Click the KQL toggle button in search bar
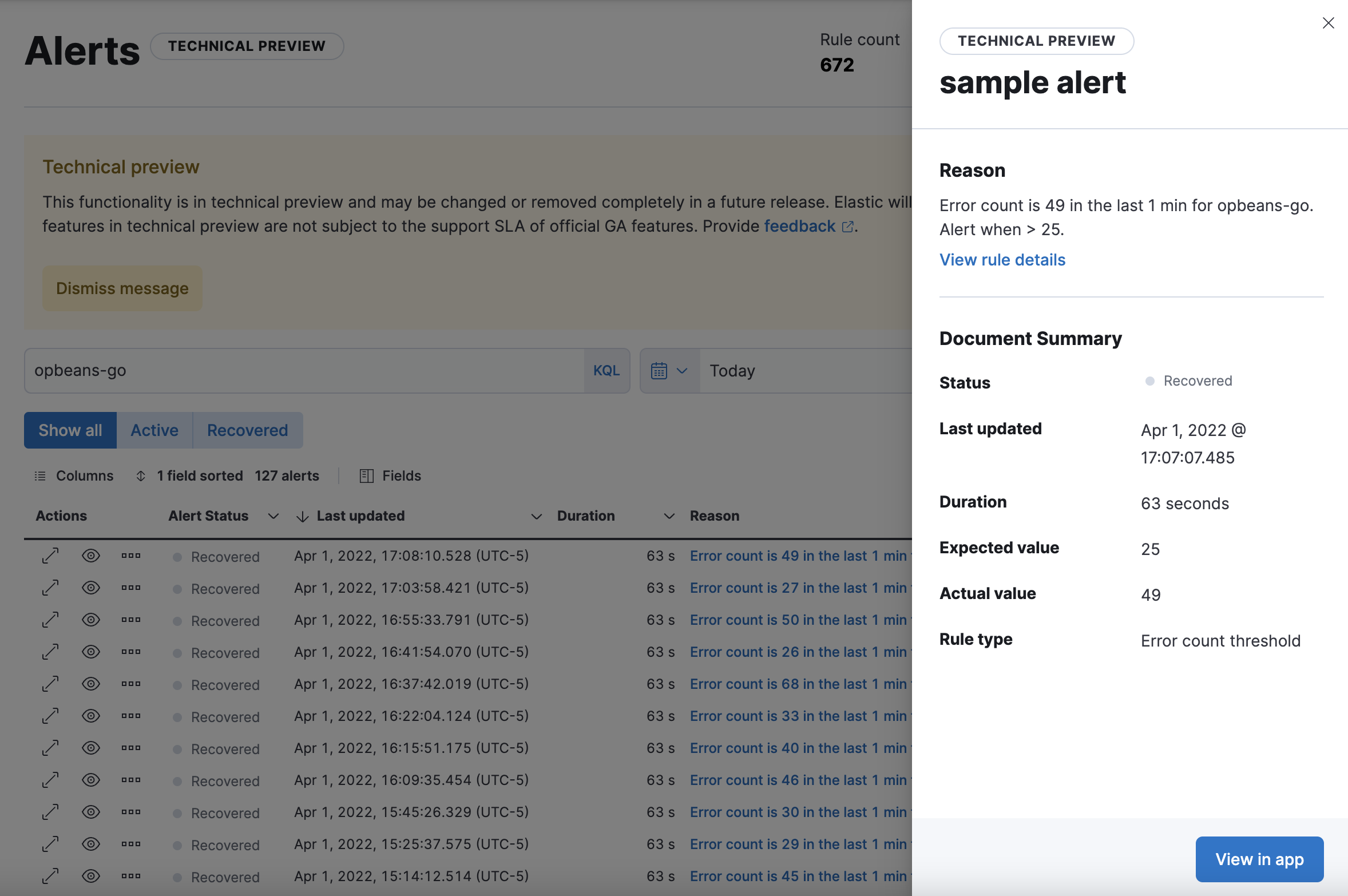The height and width of the screenshot is (896, 1348). 607,370
